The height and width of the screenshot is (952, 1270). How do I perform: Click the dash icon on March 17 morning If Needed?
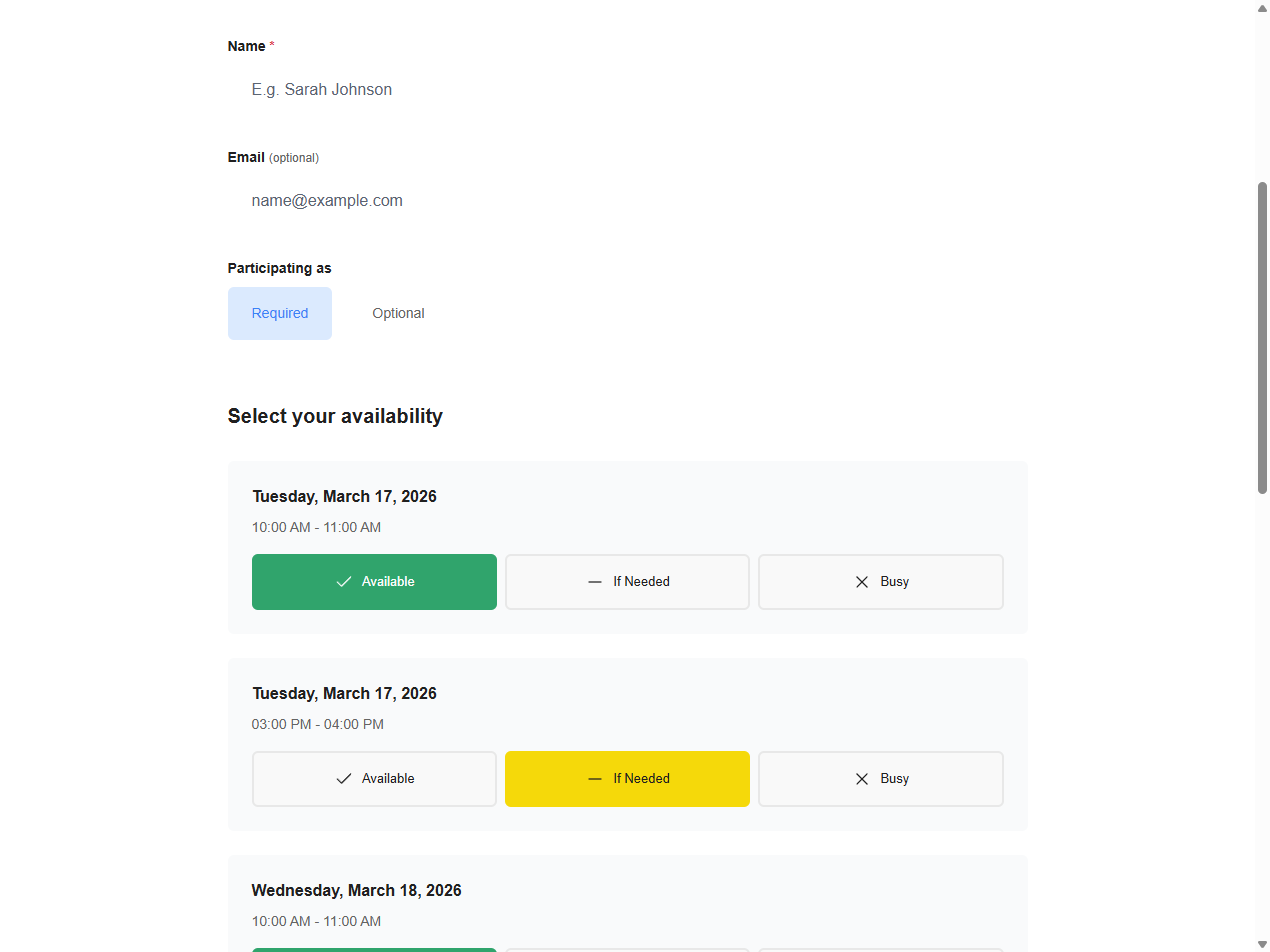[x=594, y=581]
